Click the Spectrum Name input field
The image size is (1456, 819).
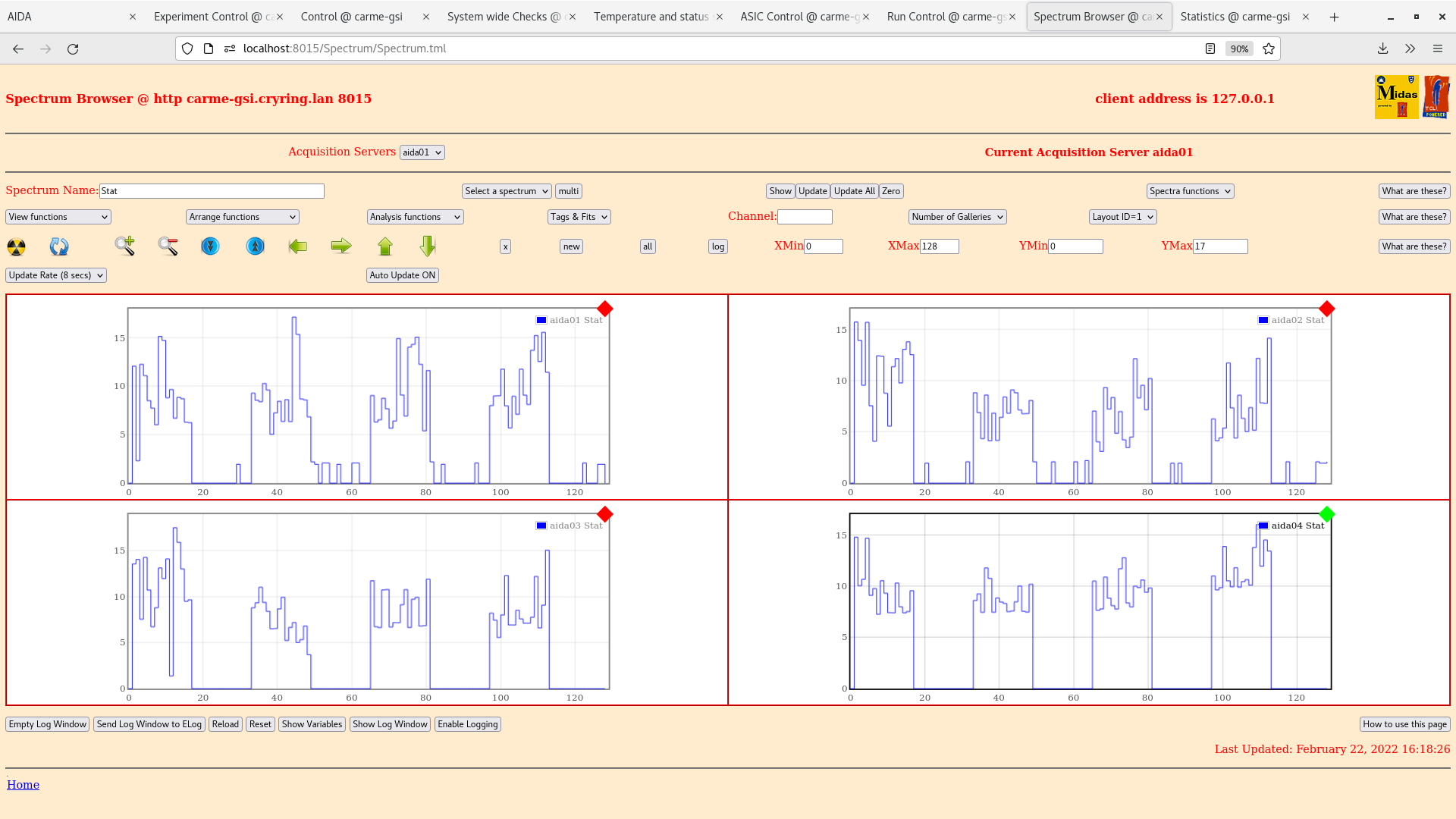(x=212, y=191)
